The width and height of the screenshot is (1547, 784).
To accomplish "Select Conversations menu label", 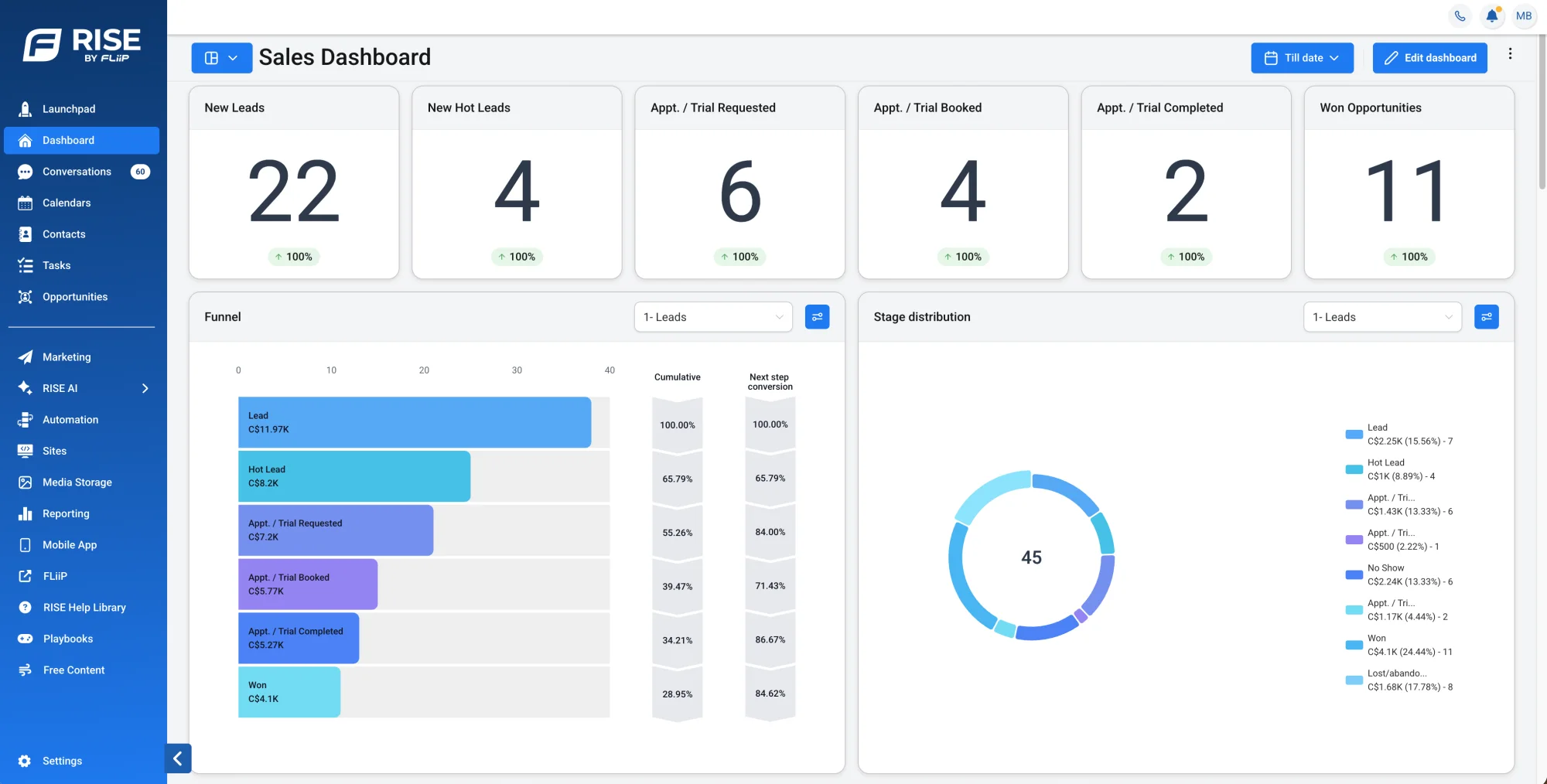I will point(77,172).
